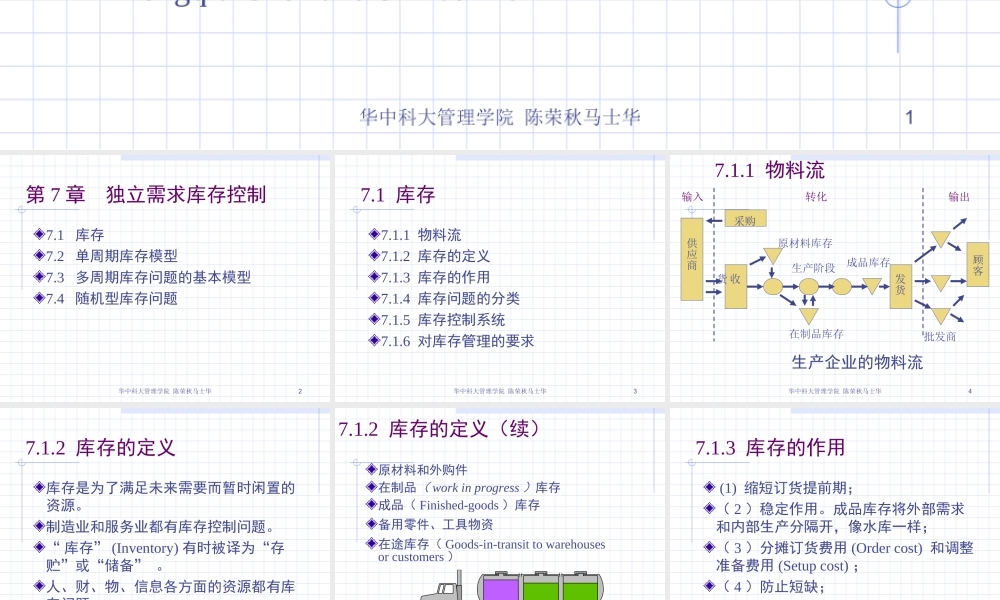Select the 发货 box in the flow diagram
Image resolution: width=1000 pixels, height=600 pixels.
pos(900,286)
